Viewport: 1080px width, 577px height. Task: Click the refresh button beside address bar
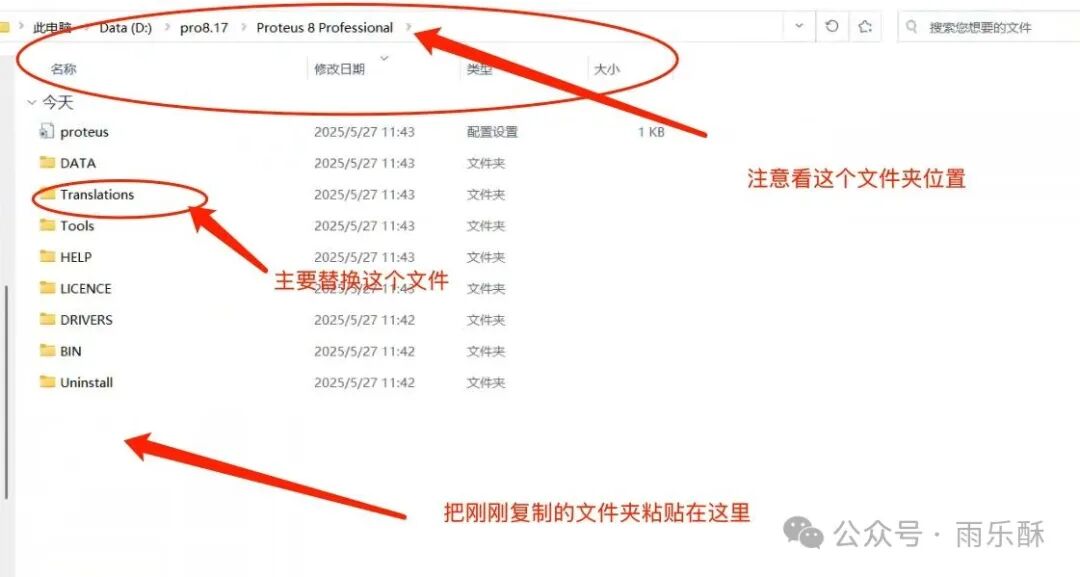pyautogui.click(x=832, y=27)
